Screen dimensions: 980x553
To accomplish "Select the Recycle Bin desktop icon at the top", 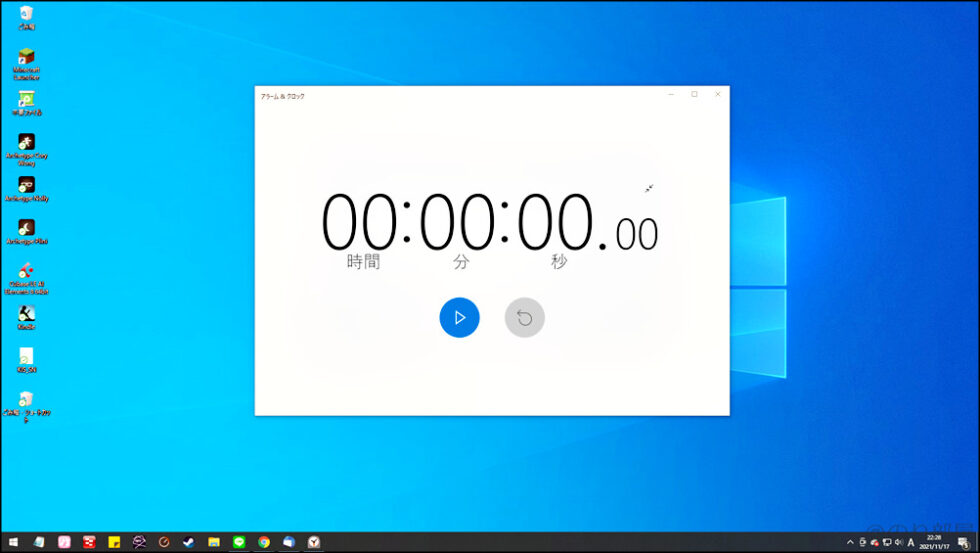I will [26, 17].
